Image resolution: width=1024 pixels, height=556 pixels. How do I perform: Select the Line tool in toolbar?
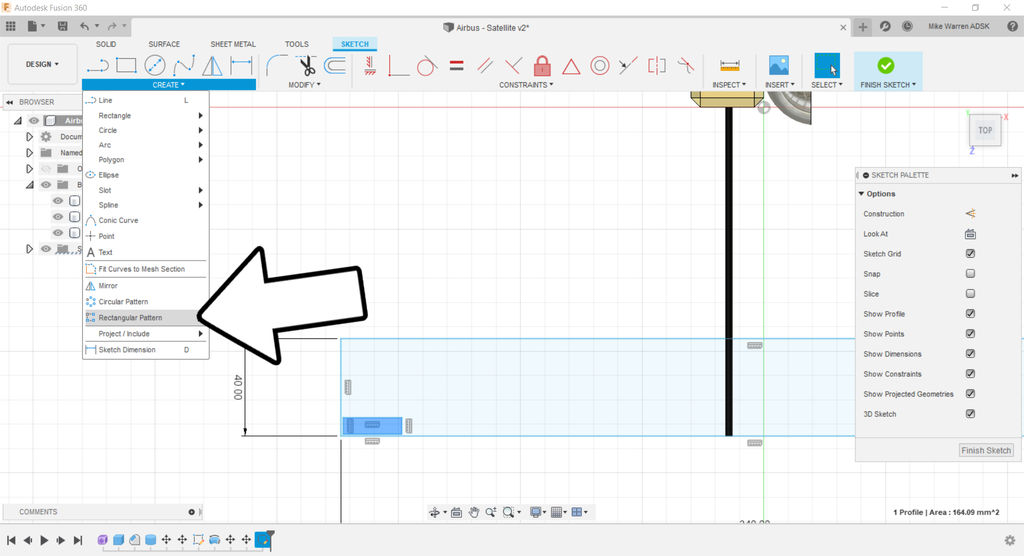coord(97,65)
